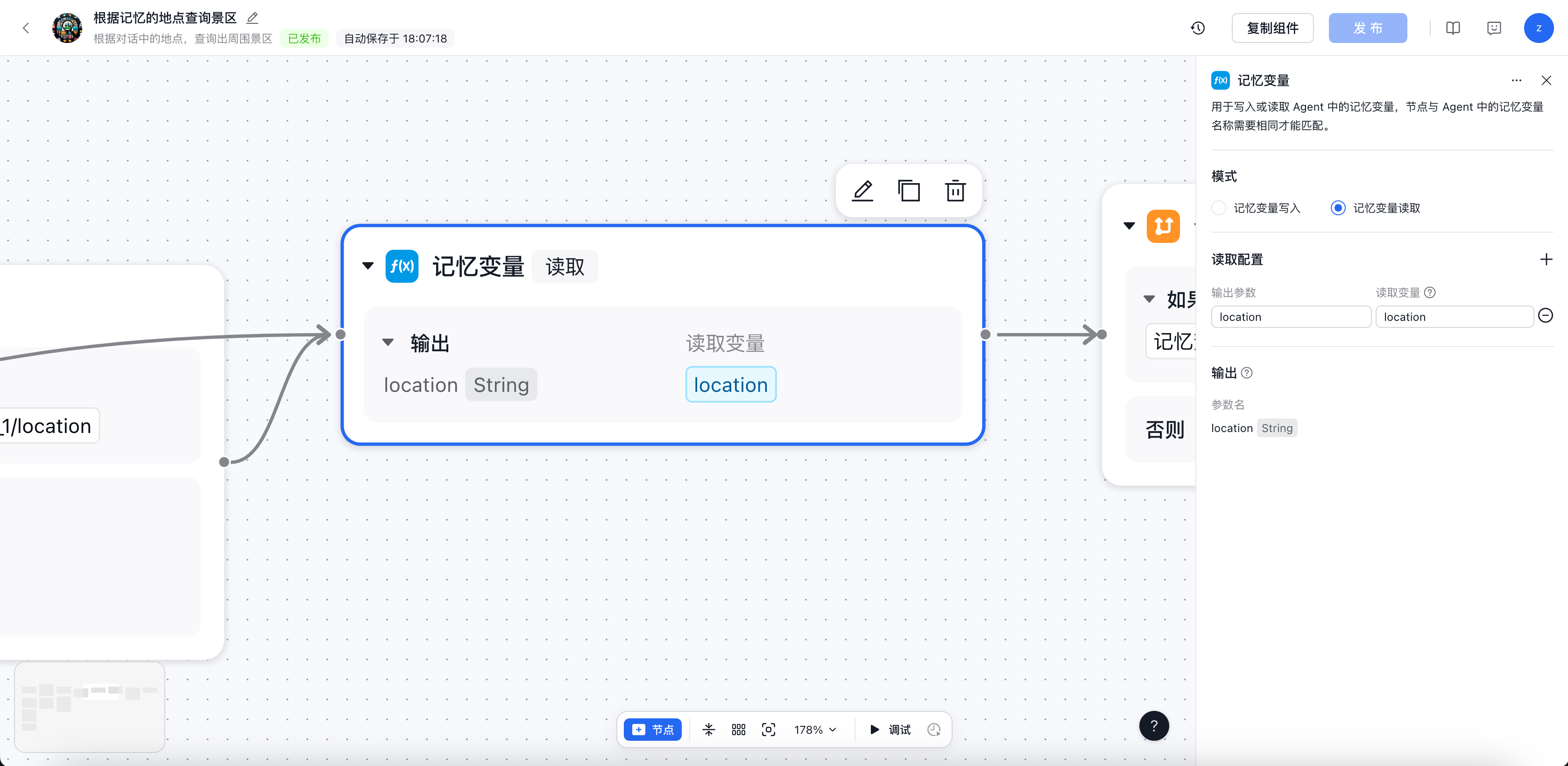Click String type tag in panel output
The width and height of the screenshot is (1568, 766).
1277,428
